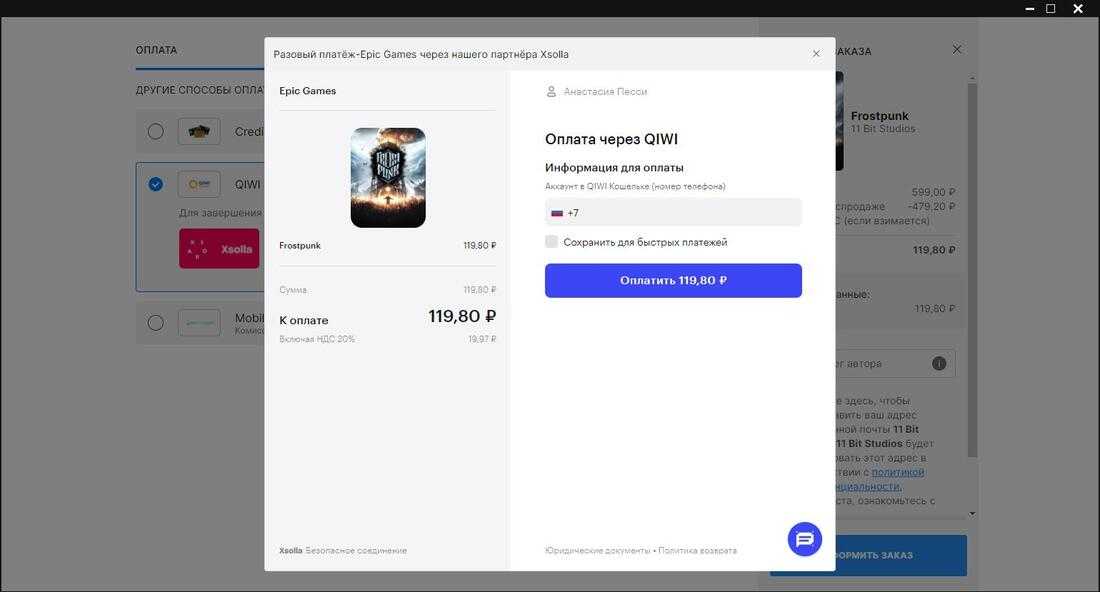
Task: Close the Xsolla payment dialog
Action: [816, 54]
